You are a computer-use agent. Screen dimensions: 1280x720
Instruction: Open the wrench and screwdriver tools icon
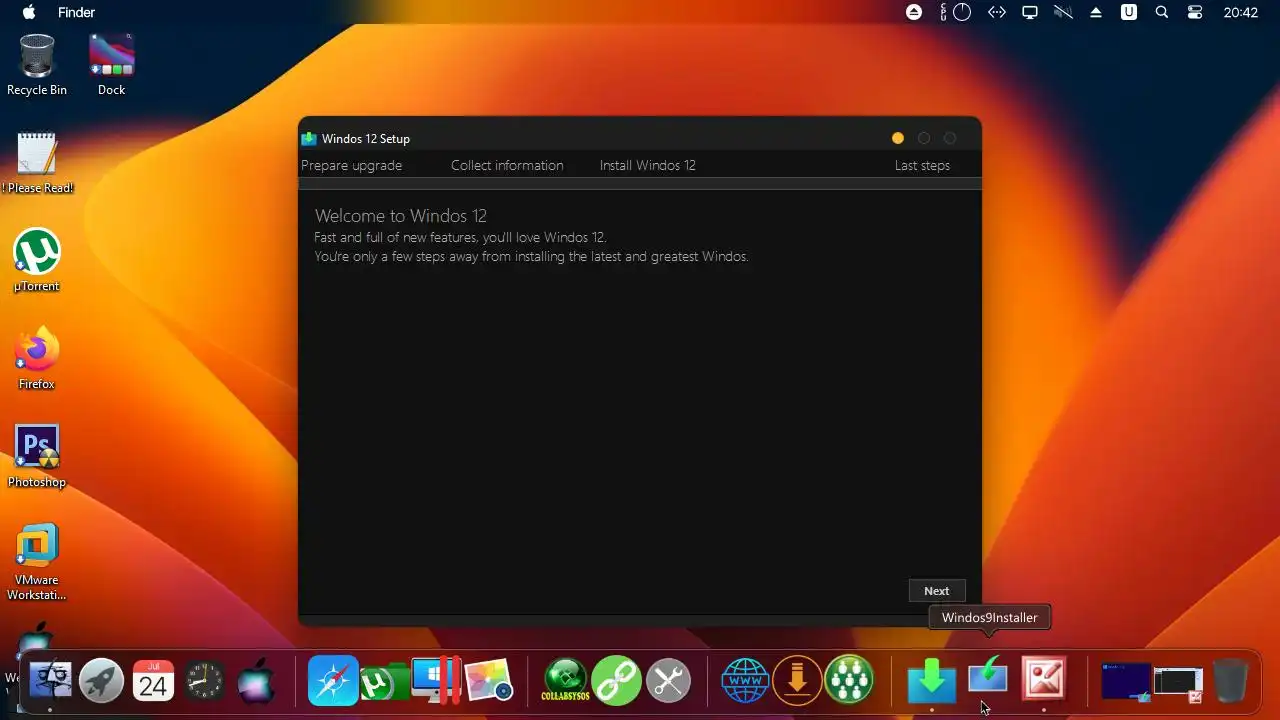point(668,681)
